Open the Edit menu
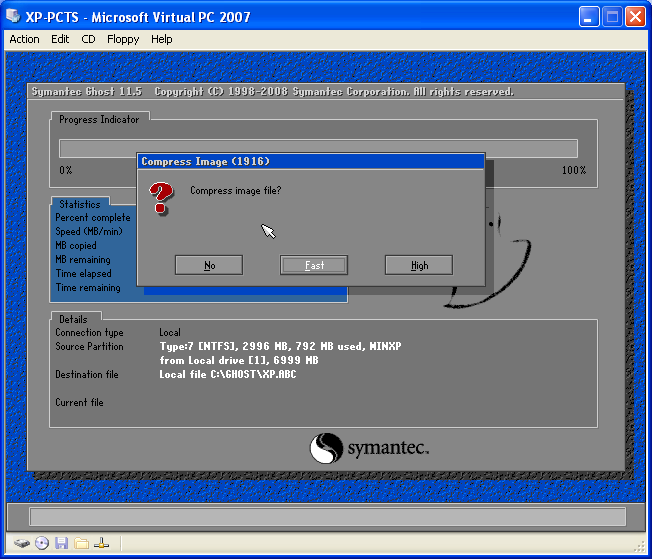Screen dimensions: 652x559 point(60,39)
